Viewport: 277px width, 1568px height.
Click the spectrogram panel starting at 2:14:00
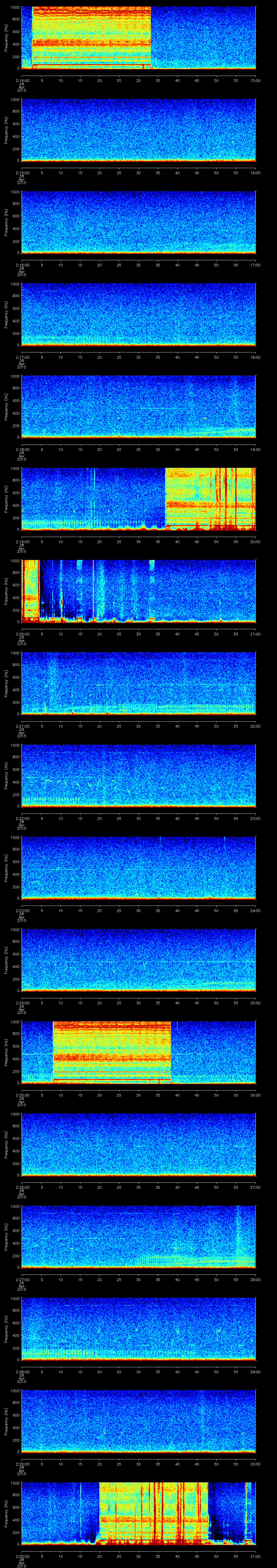[138, 38]
